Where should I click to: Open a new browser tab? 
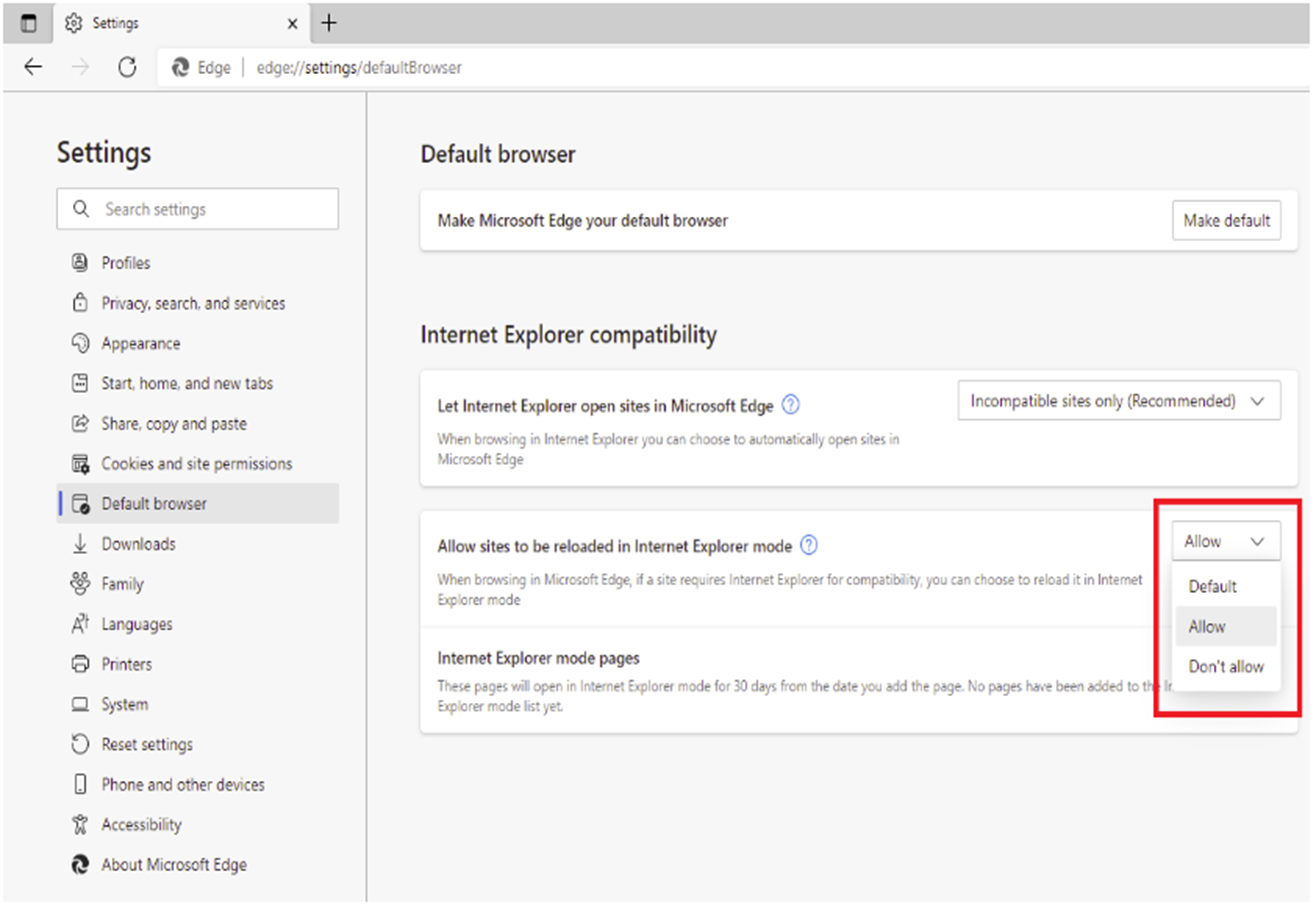[x=330, y=22]
